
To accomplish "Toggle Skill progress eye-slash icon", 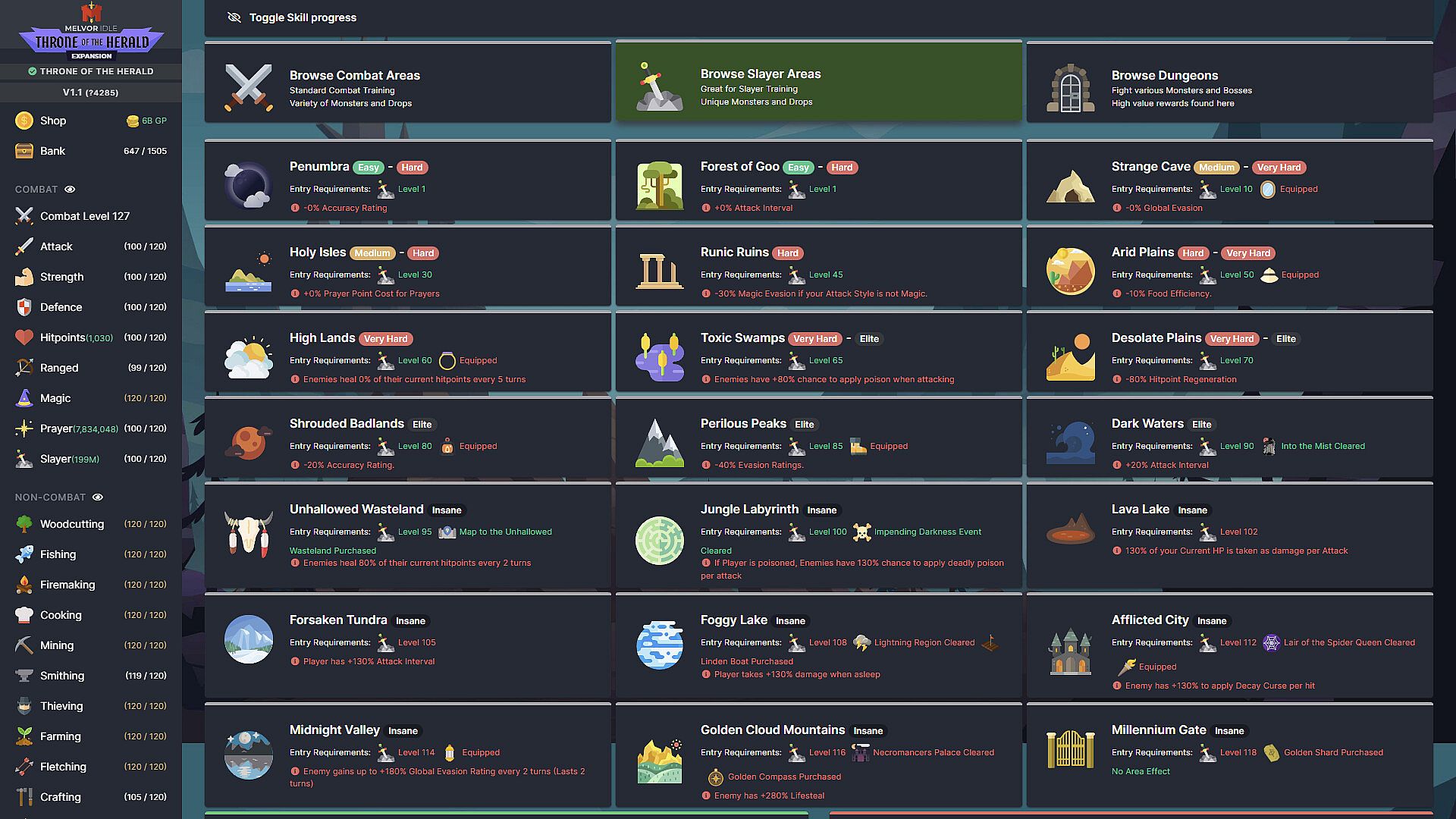I will point(234,17).
